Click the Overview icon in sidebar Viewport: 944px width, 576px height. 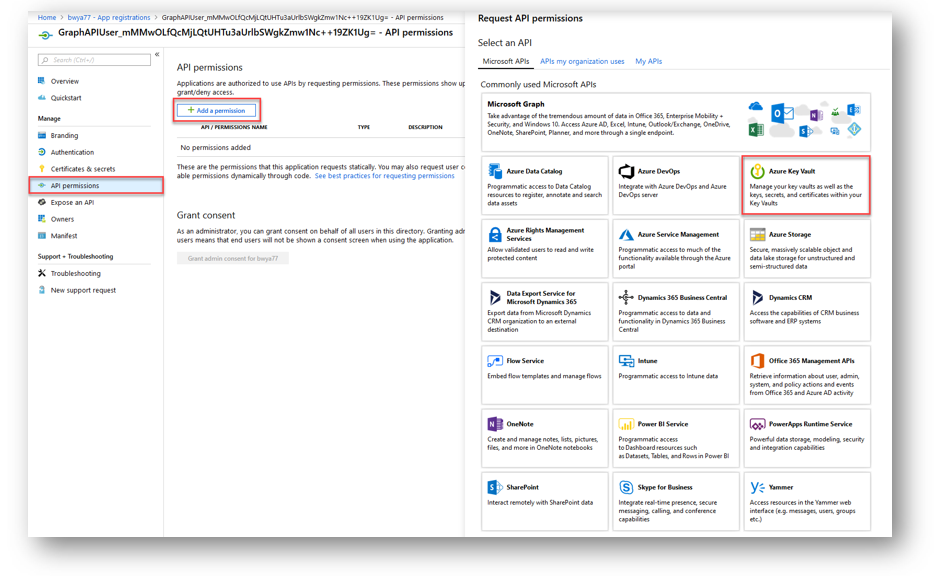[x=42, y=81]
